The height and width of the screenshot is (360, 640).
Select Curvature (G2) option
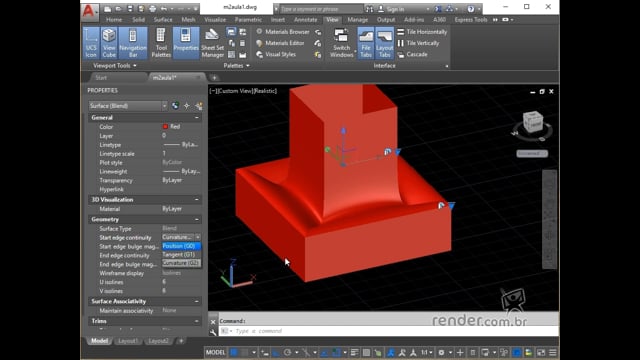181,263
